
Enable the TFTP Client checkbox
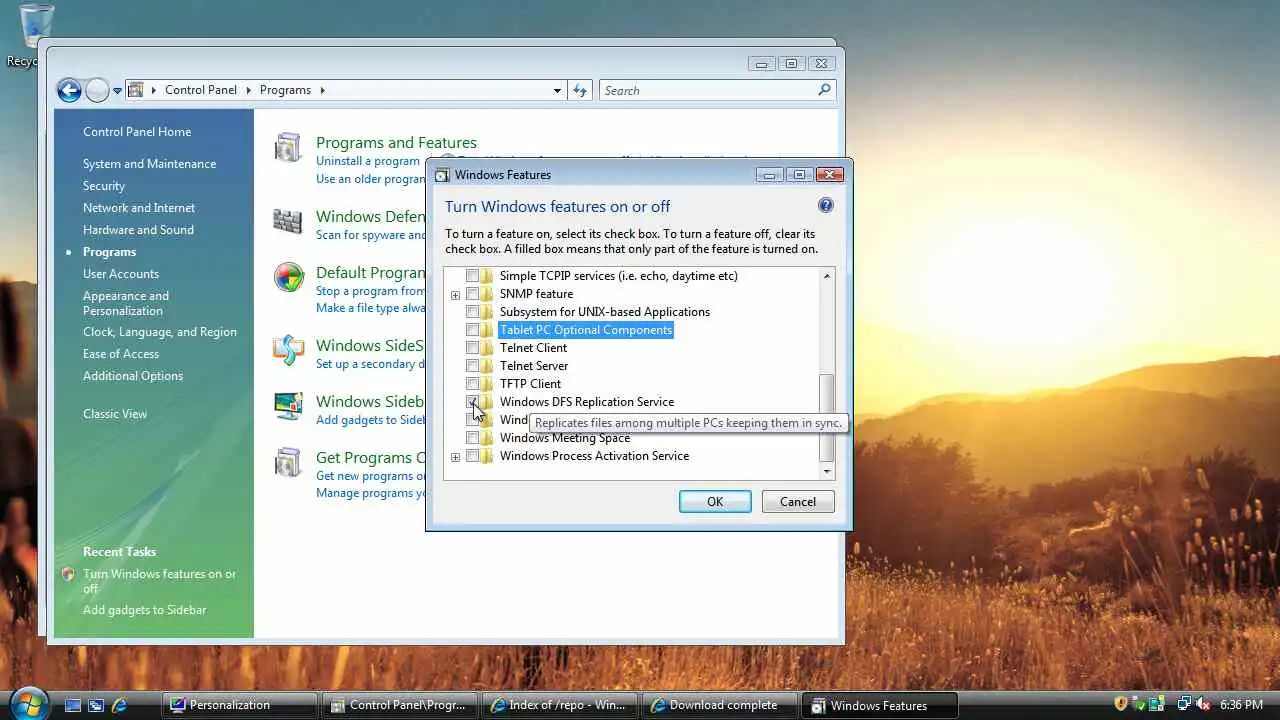pyautogui.click(x=472, y=384)
